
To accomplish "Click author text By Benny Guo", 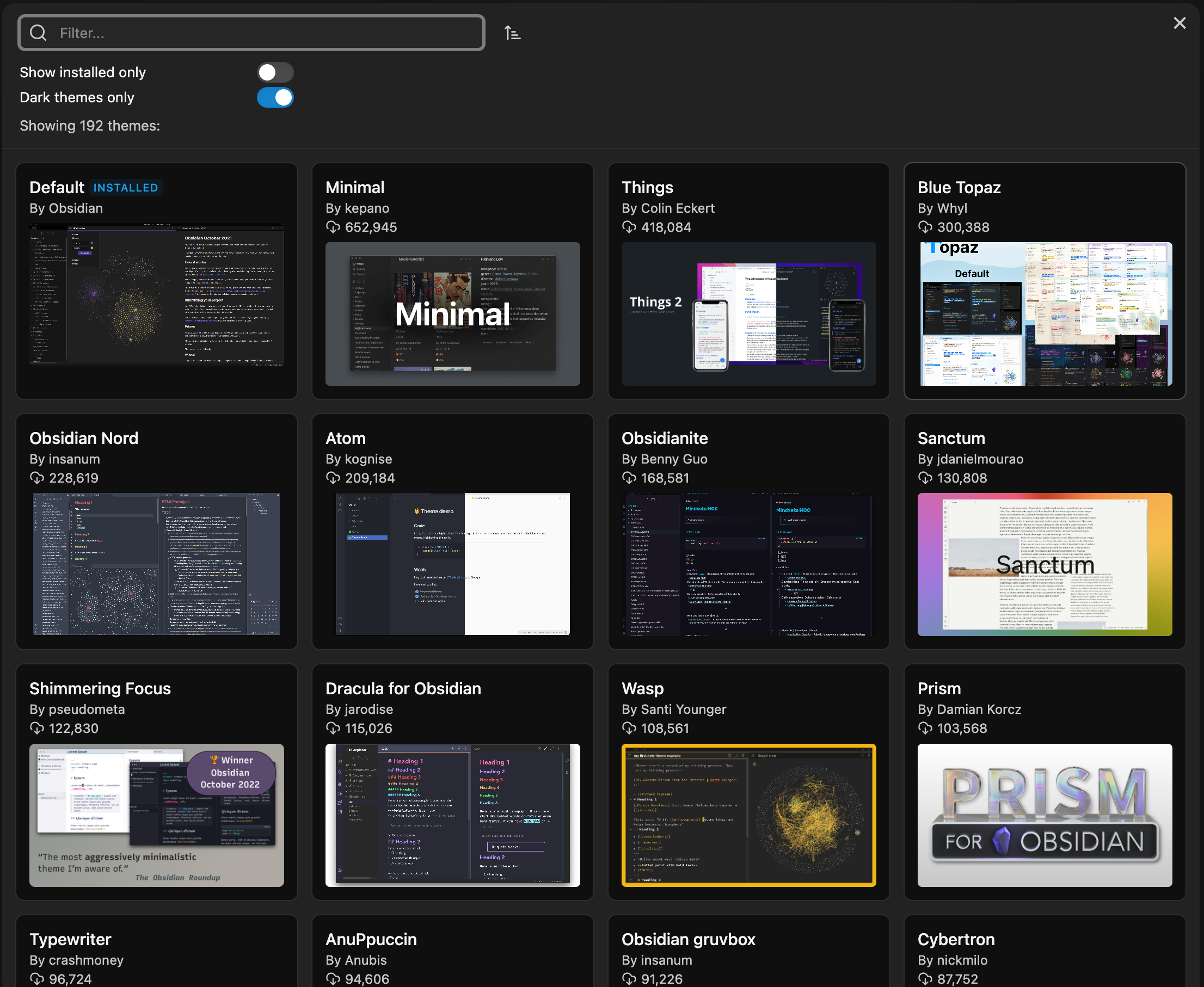I will (x=664, y=459).
